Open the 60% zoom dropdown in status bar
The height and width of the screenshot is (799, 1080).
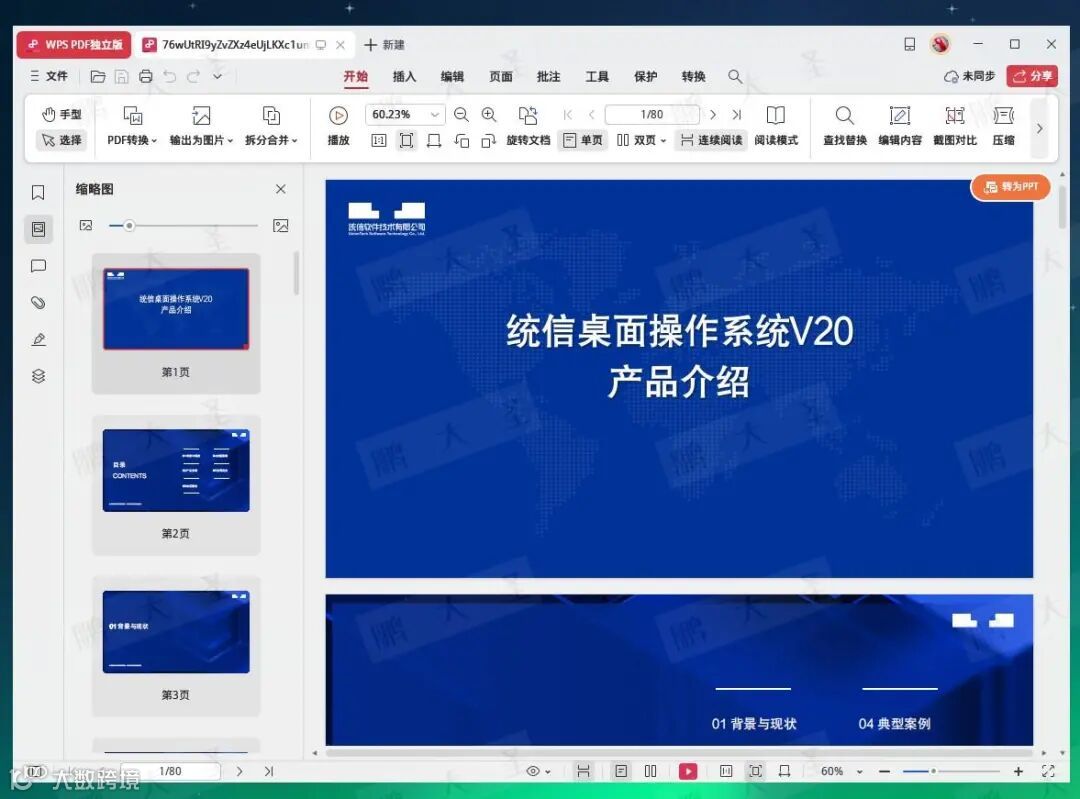coord(841,771)
